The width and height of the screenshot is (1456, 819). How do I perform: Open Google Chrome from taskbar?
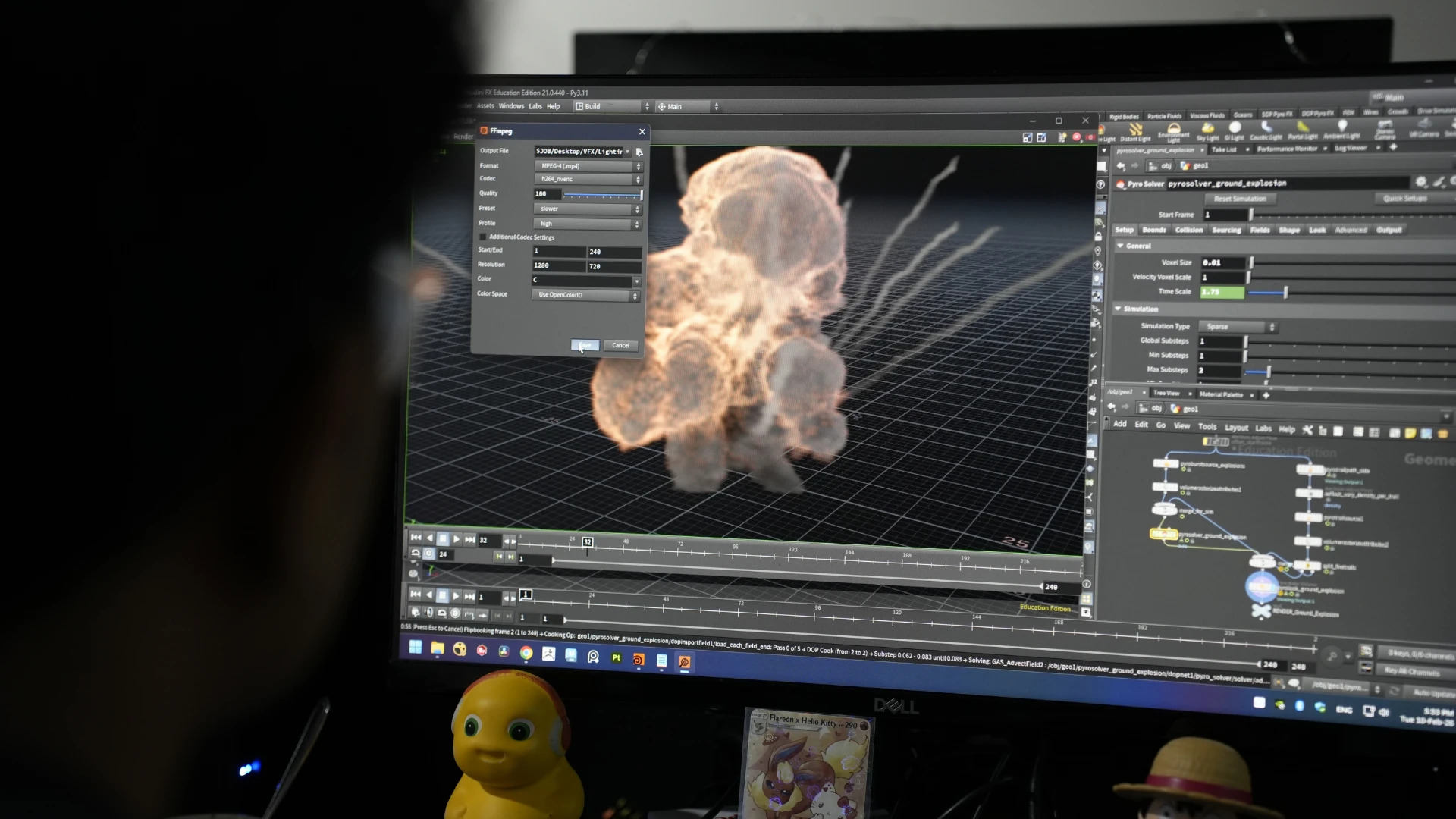tap(526, 653)
